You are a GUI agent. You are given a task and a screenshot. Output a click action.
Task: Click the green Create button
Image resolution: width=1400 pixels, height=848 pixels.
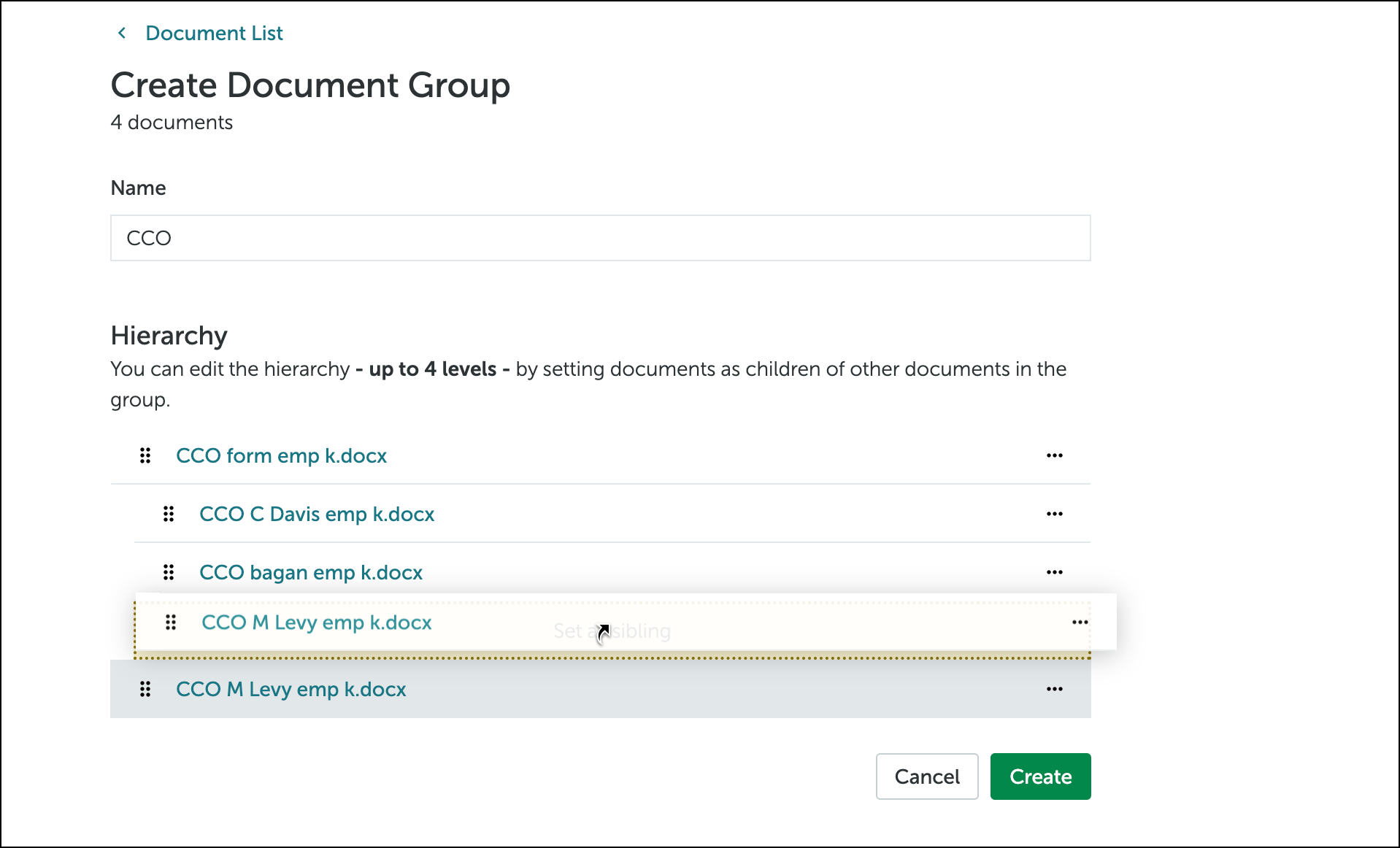(1040, 776)
